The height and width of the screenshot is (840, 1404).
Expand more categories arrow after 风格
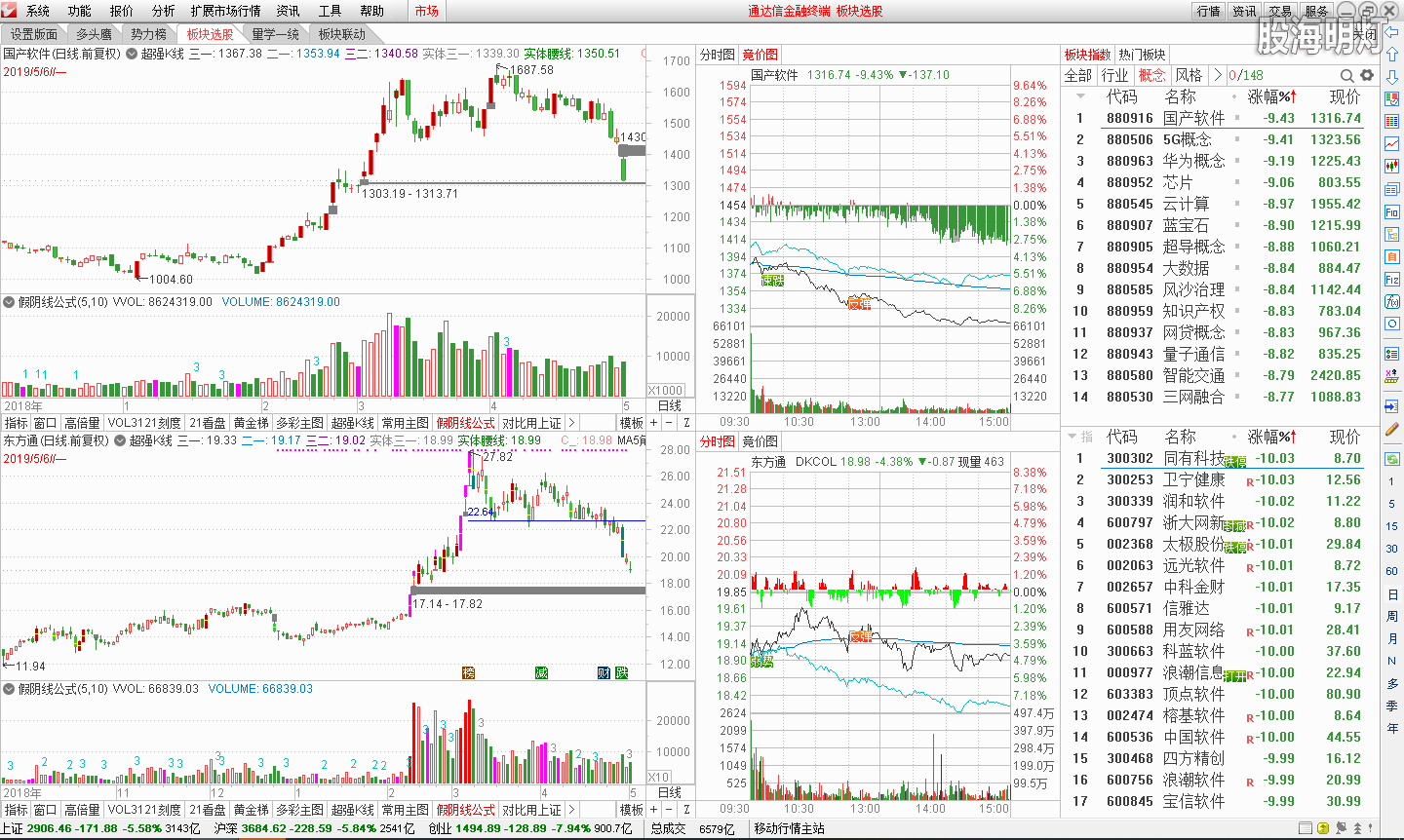[x=1217, y=75]
